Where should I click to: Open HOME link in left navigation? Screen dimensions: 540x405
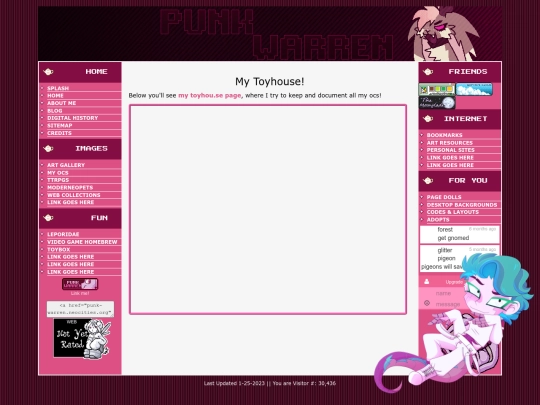55,96
